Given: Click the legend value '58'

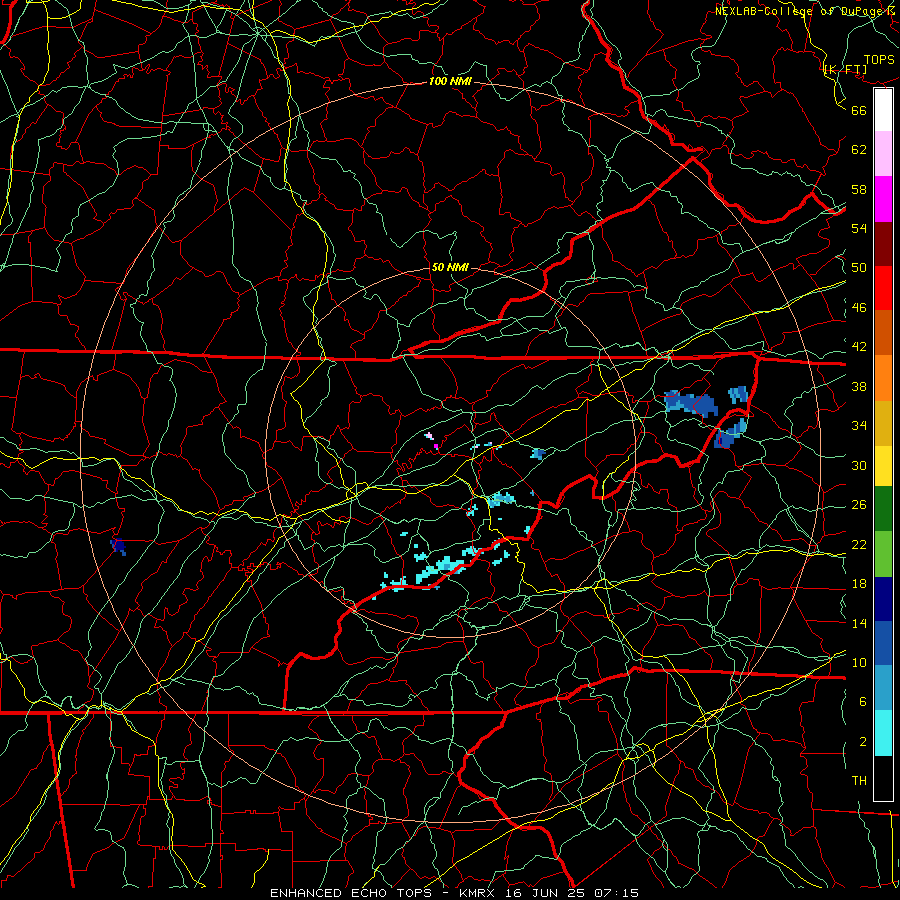Looking at the screenshot, I should (x=859, y=189).
